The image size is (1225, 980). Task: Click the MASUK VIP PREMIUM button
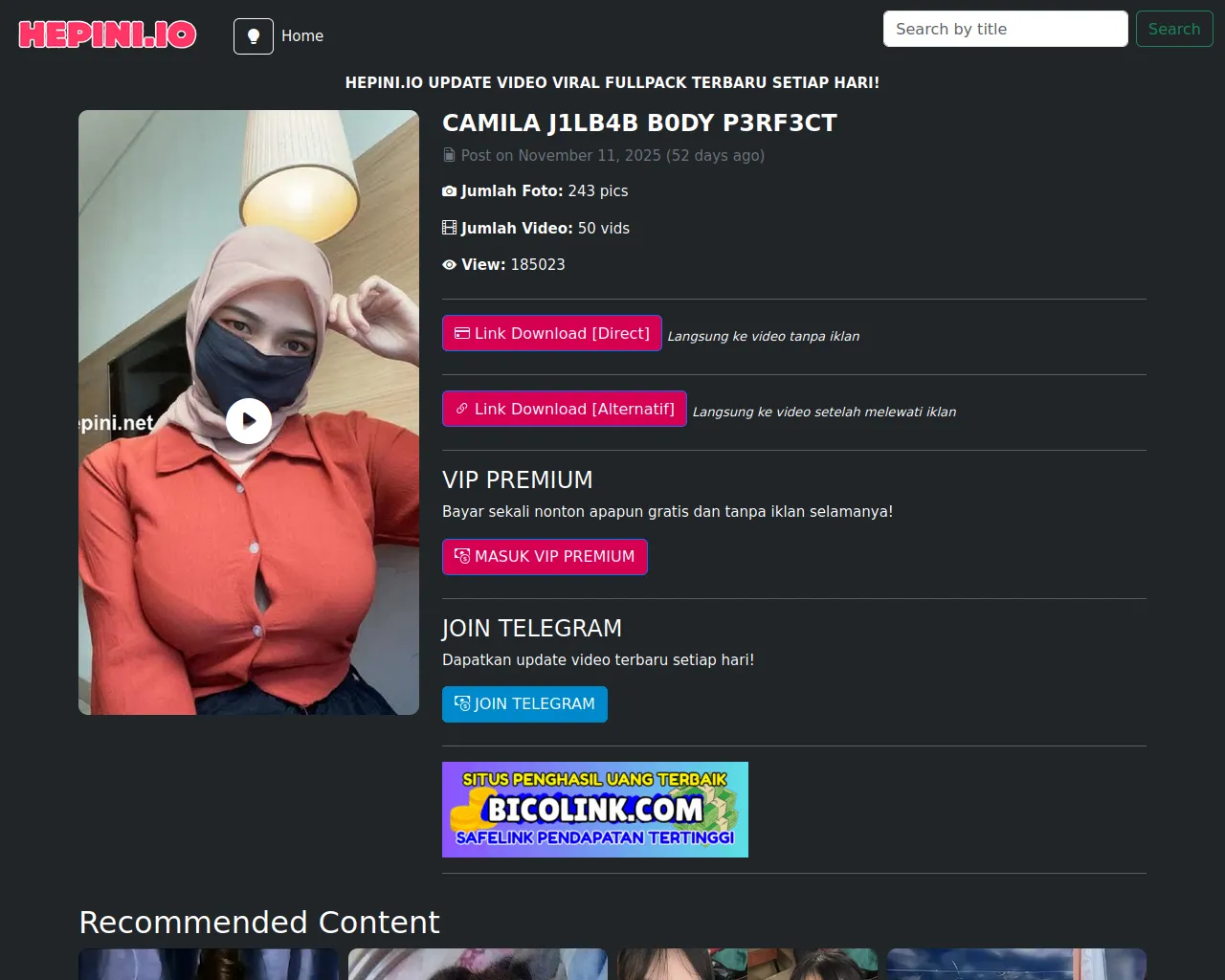click(x=545, y=557)
